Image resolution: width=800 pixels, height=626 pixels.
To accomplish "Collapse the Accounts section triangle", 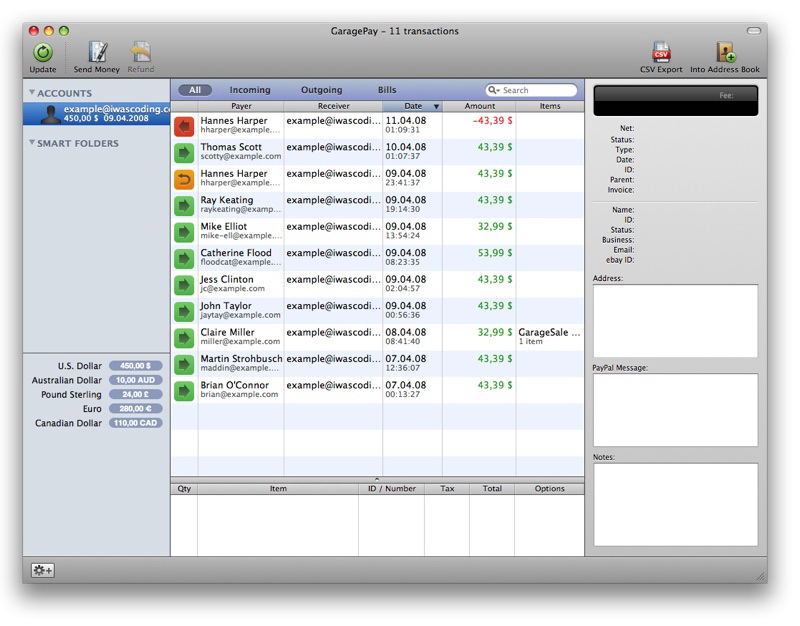I will pos(32,93).
